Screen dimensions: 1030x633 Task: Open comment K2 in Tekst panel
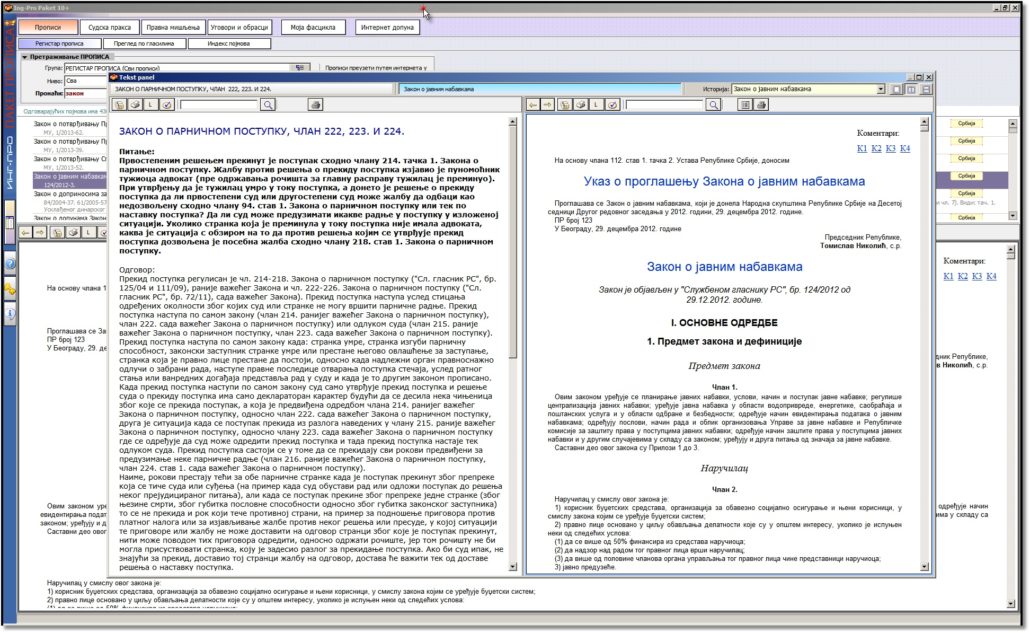(876, 148)
